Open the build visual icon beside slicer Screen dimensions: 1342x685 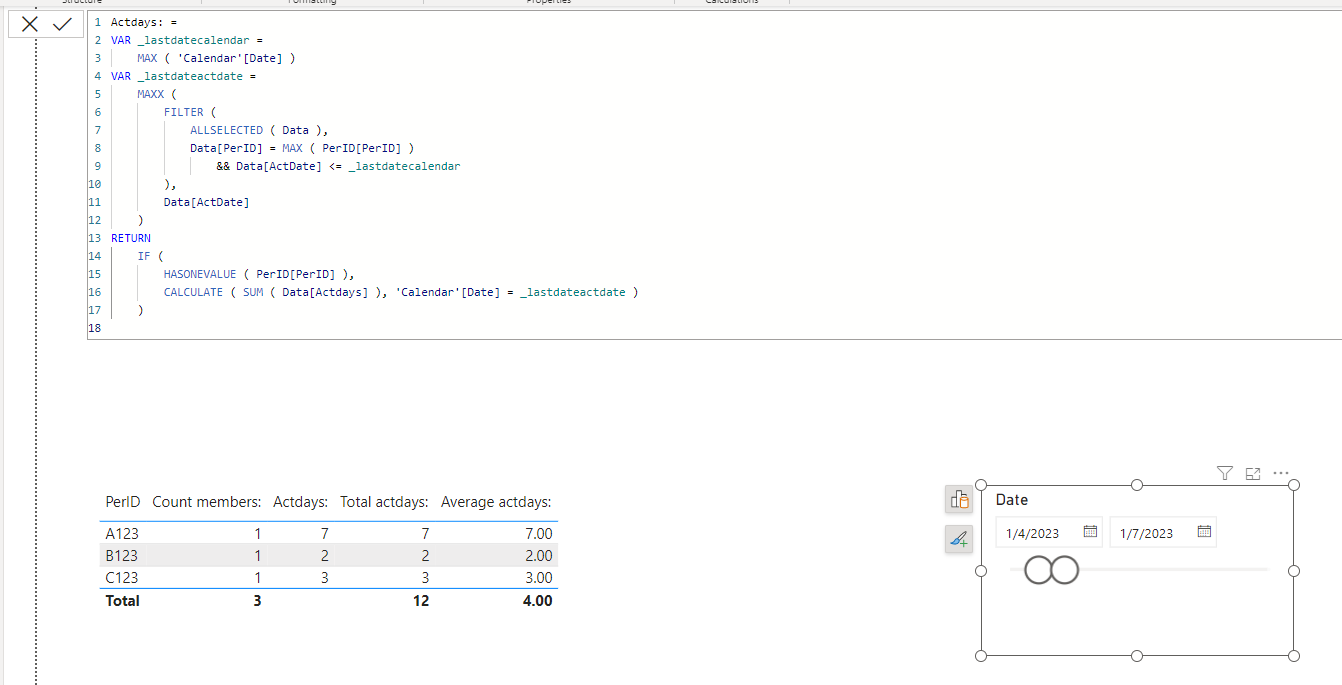tap(959, 499)
